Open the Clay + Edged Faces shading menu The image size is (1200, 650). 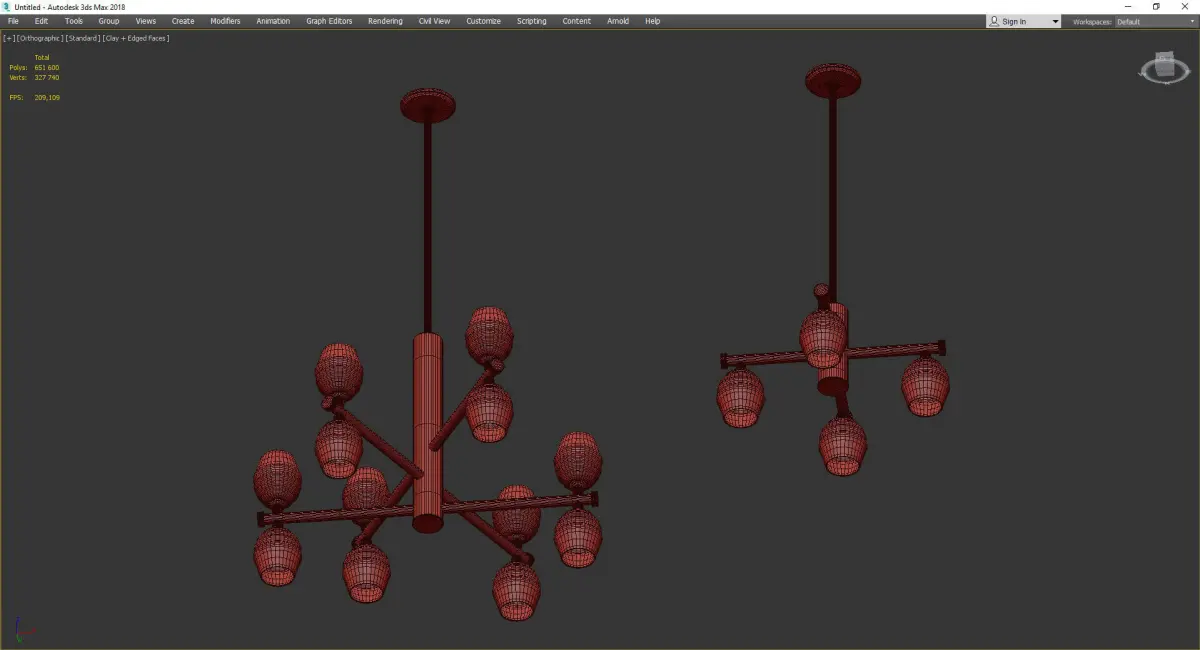[135, 38]
